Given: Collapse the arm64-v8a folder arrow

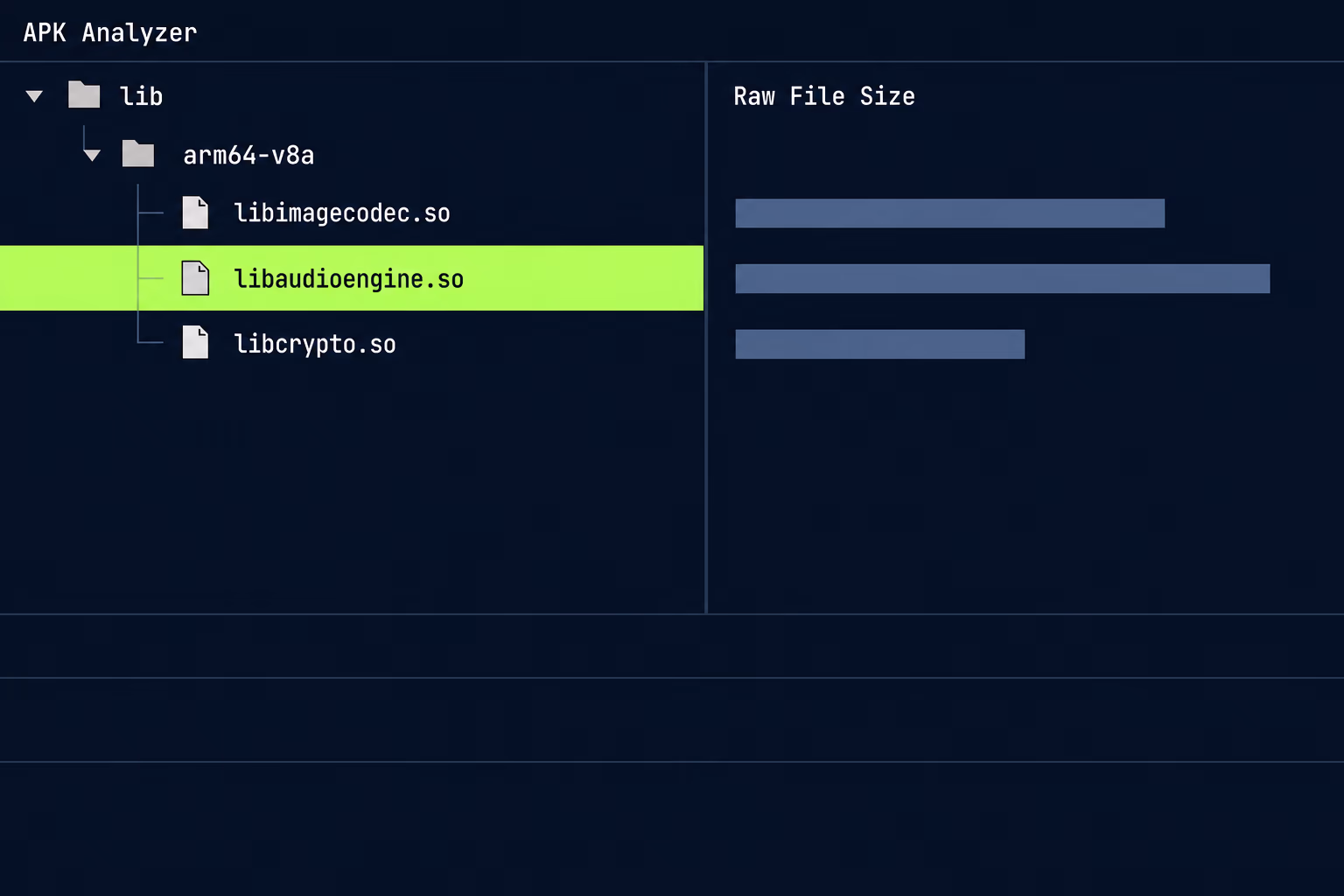Looking at the screenshot, I should [92, 156].
